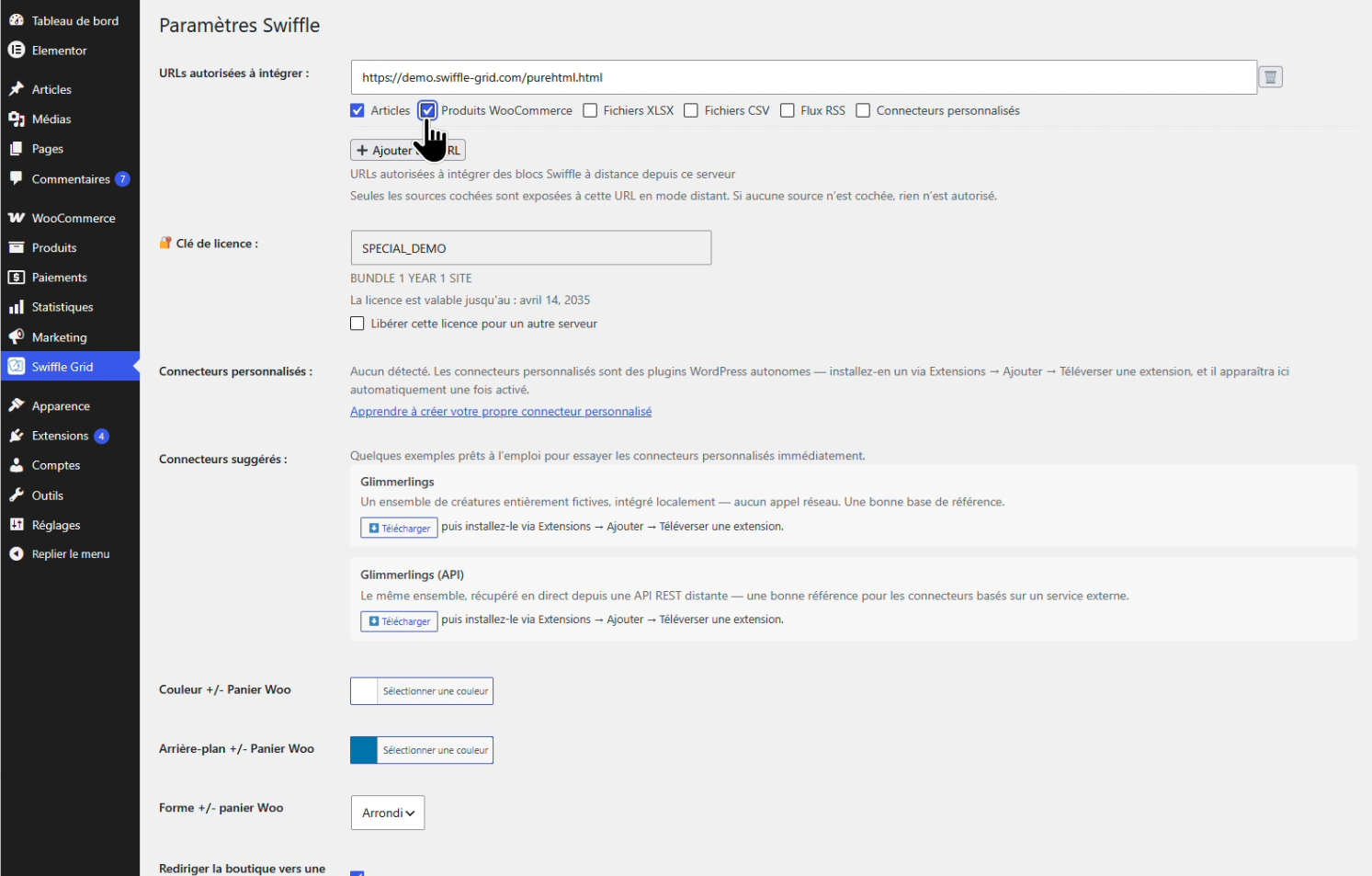1372x876 pixels.
Task: Uncheck the Articles source checkbox
Action: click(x=357, y=110)
